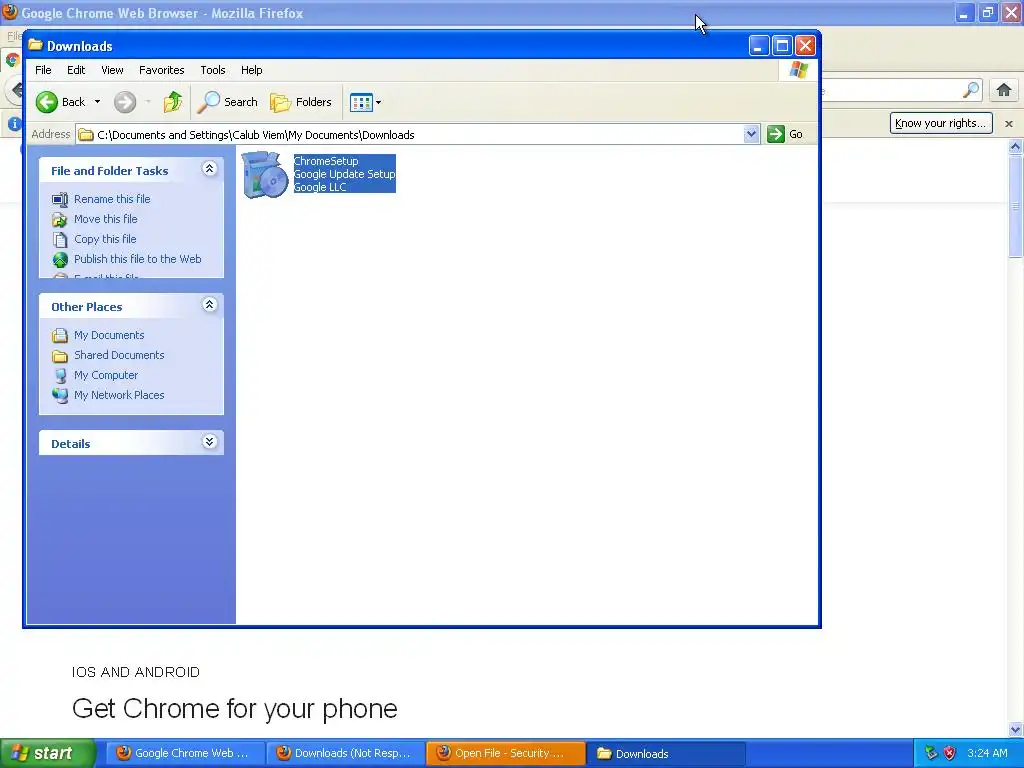This screenshot has height=768, width=1024.
Task: Click Rename this file
Action: (112, 199)
